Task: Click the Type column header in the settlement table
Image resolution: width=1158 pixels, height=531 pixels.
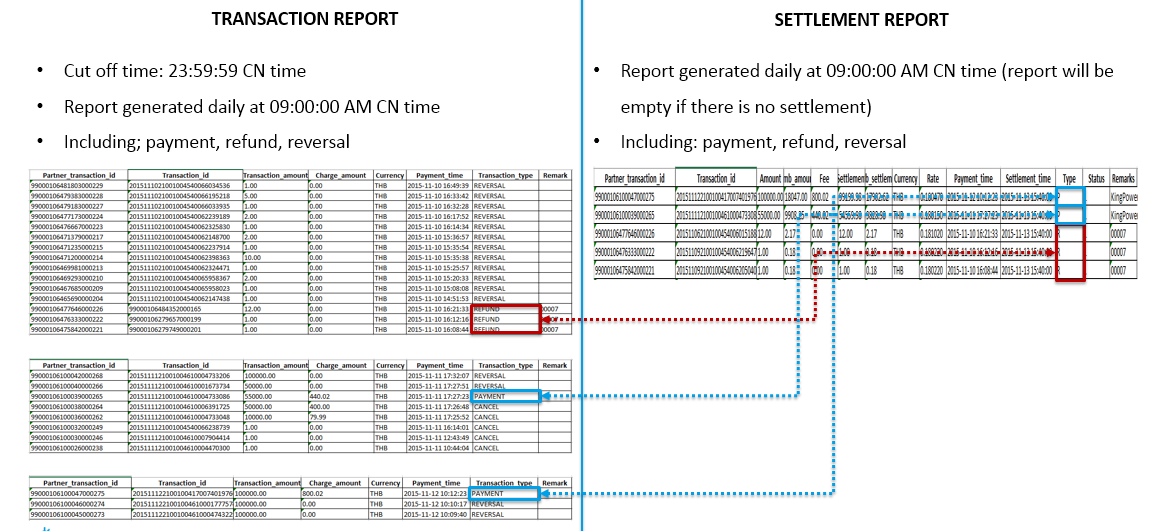Action: 1069,179
